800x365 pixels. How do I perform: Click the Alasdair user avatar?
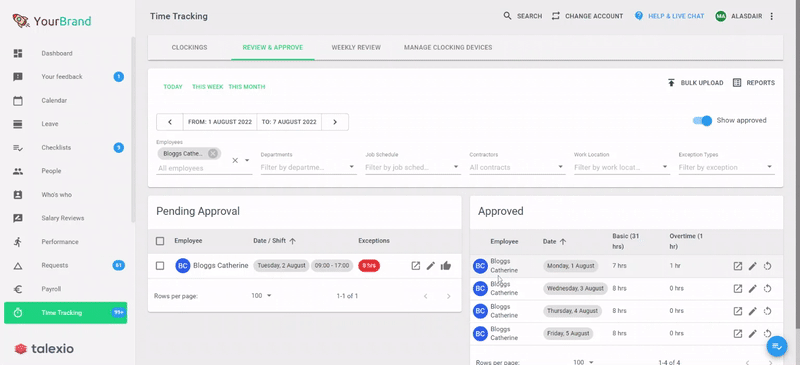pos(721,16)
